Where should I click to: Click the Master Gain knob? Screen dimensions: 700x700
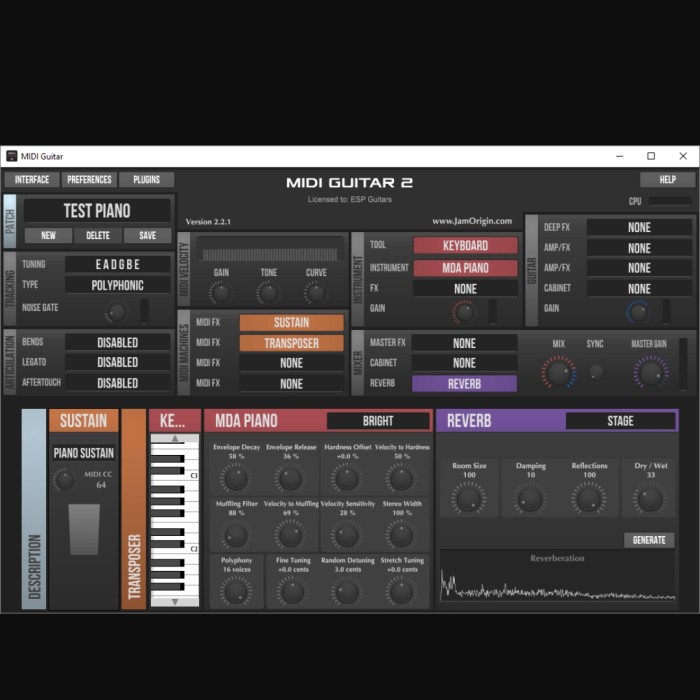point(651,372)
